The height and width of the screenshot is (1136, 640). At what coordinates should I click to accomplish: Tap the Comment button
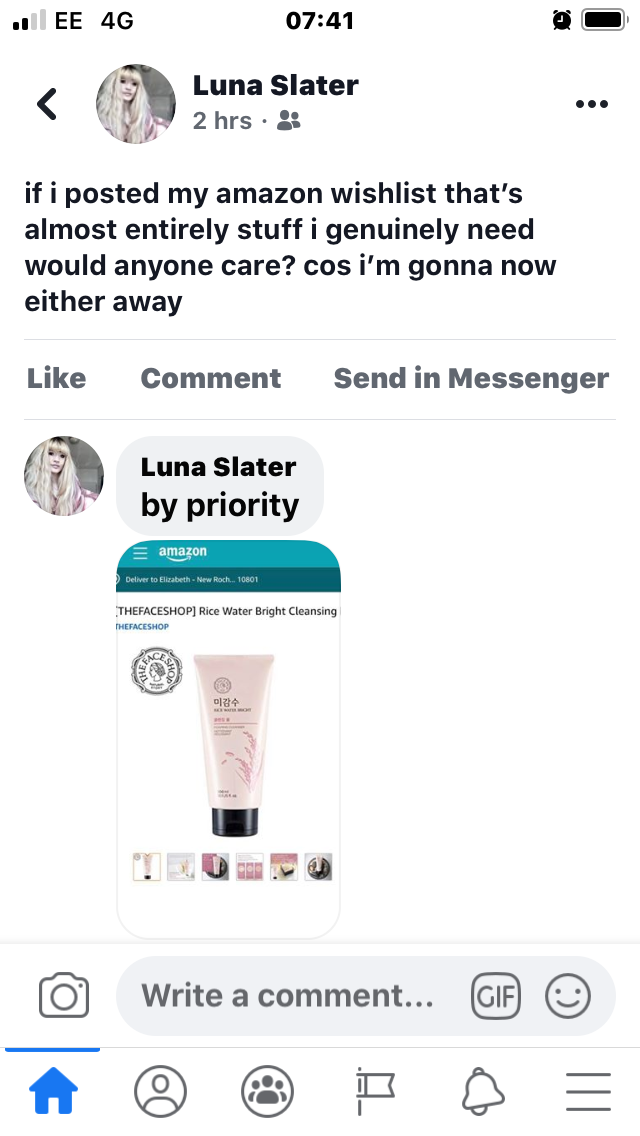click(x=211, y=378)
